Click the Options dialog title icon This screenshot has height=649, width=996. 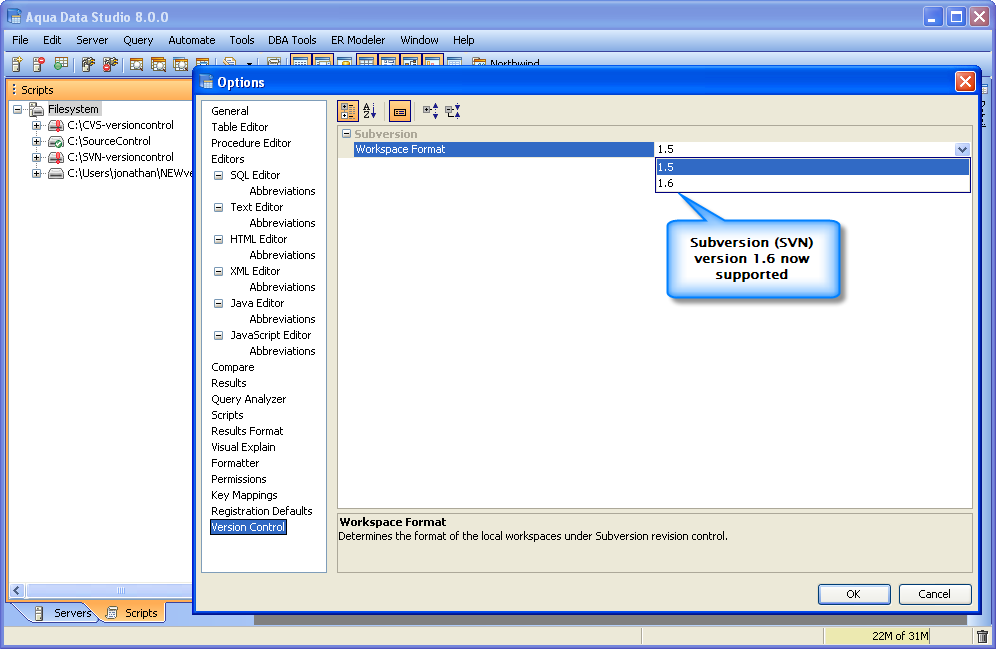tap(206, 82)
